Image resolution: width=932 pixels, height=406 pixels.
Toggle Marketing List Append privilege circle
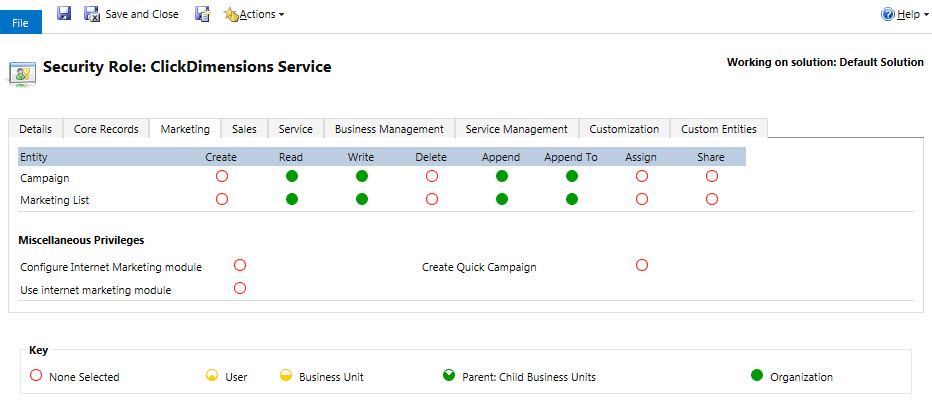(x=502, y=199)
